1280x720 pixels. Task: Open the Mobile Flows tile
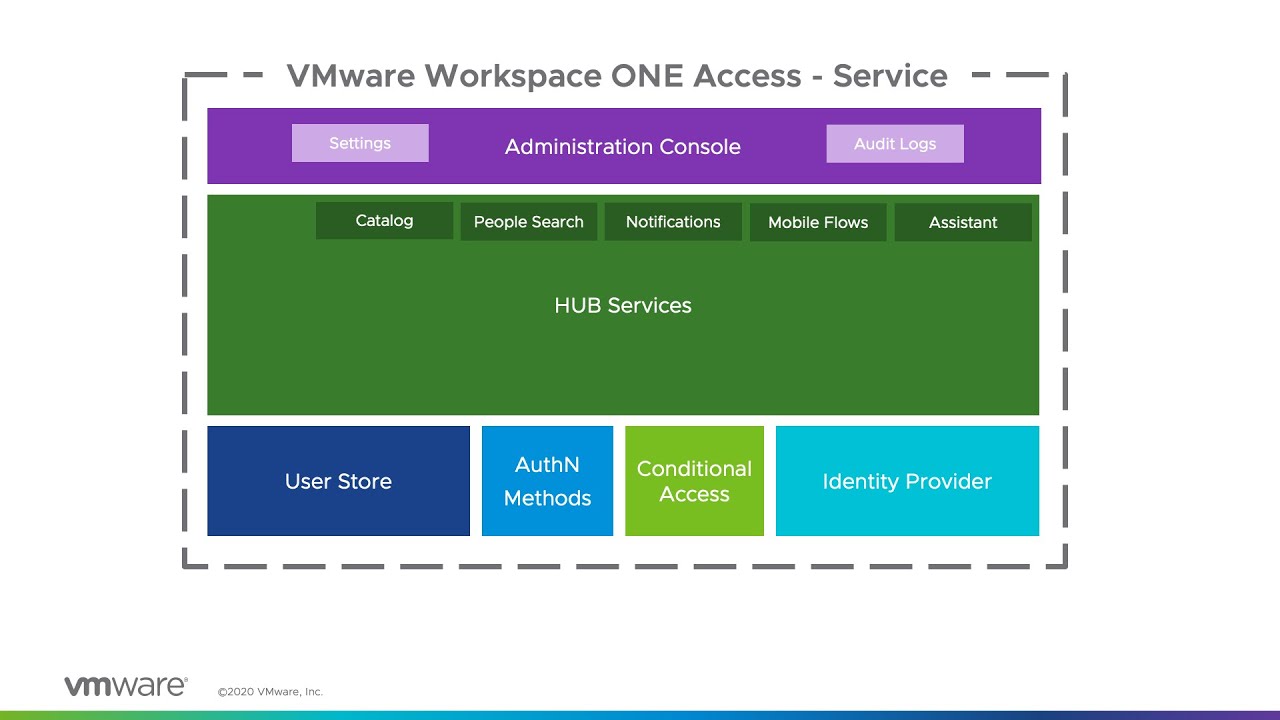pos(818,222)
